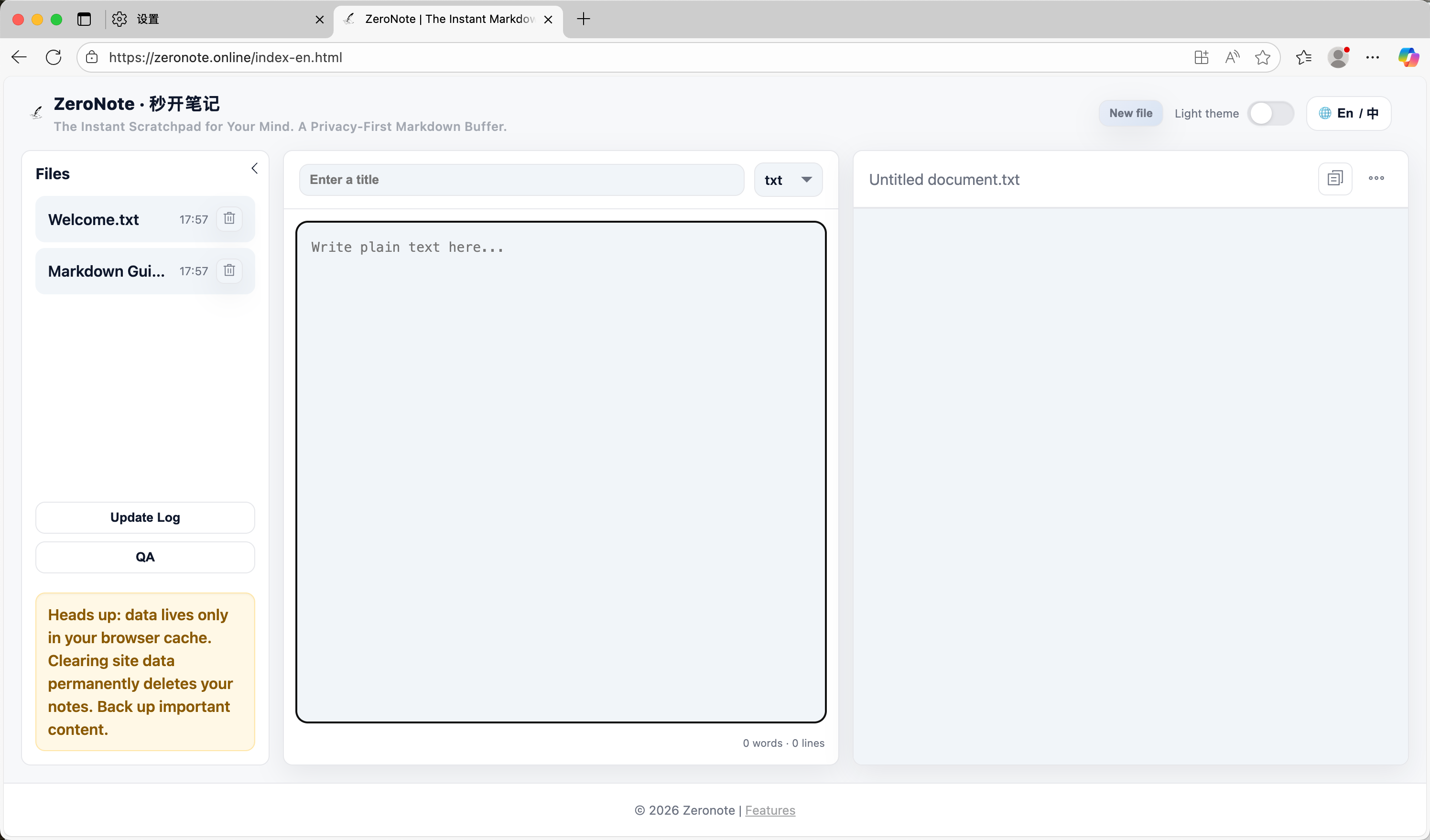Delete the Welcome.txt file with trash icon
This screenshot has width=1430, height=840.
coord(229,219)
